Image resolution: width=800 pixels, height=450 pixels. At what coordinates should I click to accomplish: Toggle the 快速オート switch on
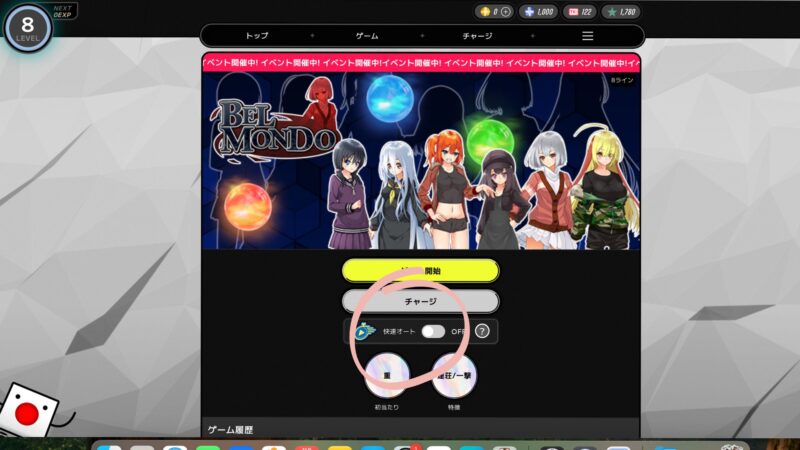433,331
